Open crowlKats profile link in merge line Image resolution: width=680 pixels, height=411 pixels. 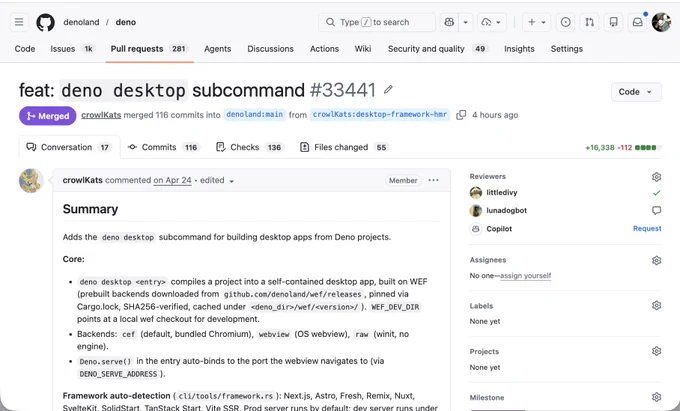(101, 115)
